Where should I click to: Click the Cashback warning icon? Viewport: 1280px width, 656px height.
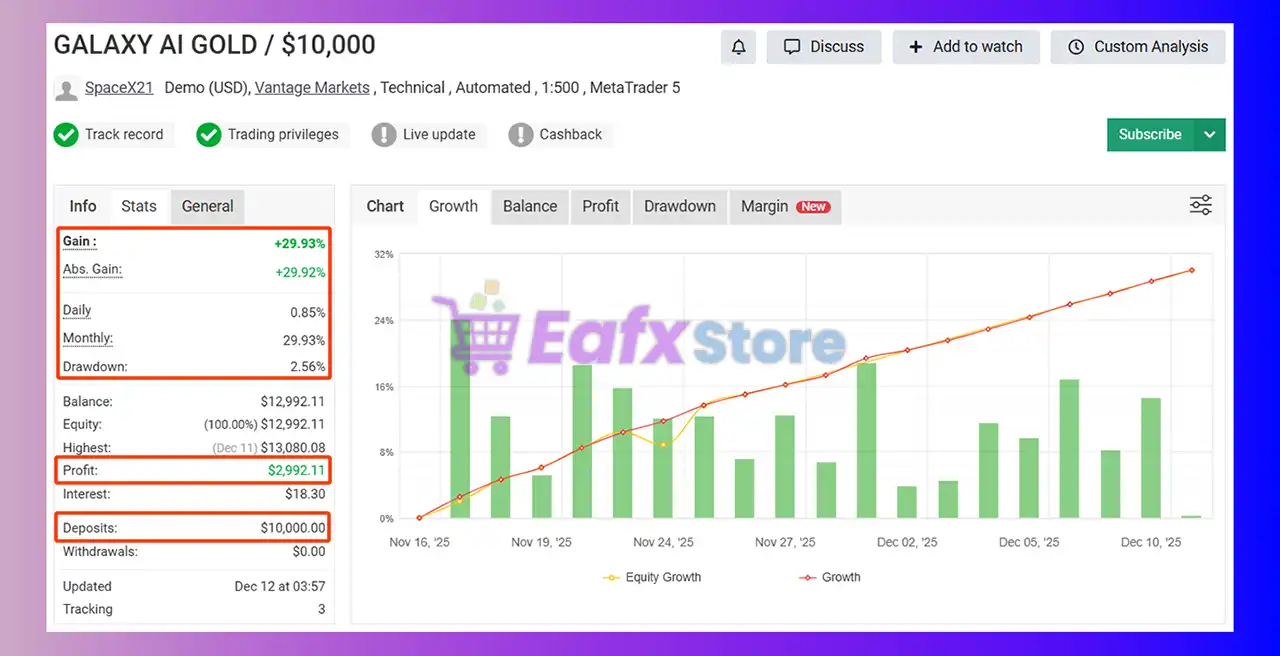tap(521, 135)
